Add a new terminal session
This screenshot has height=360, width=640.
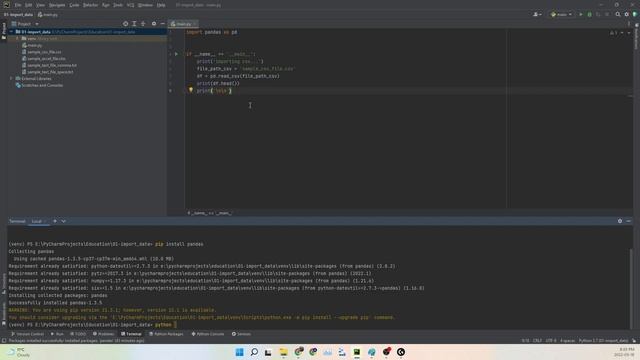[x=55, y=221]
